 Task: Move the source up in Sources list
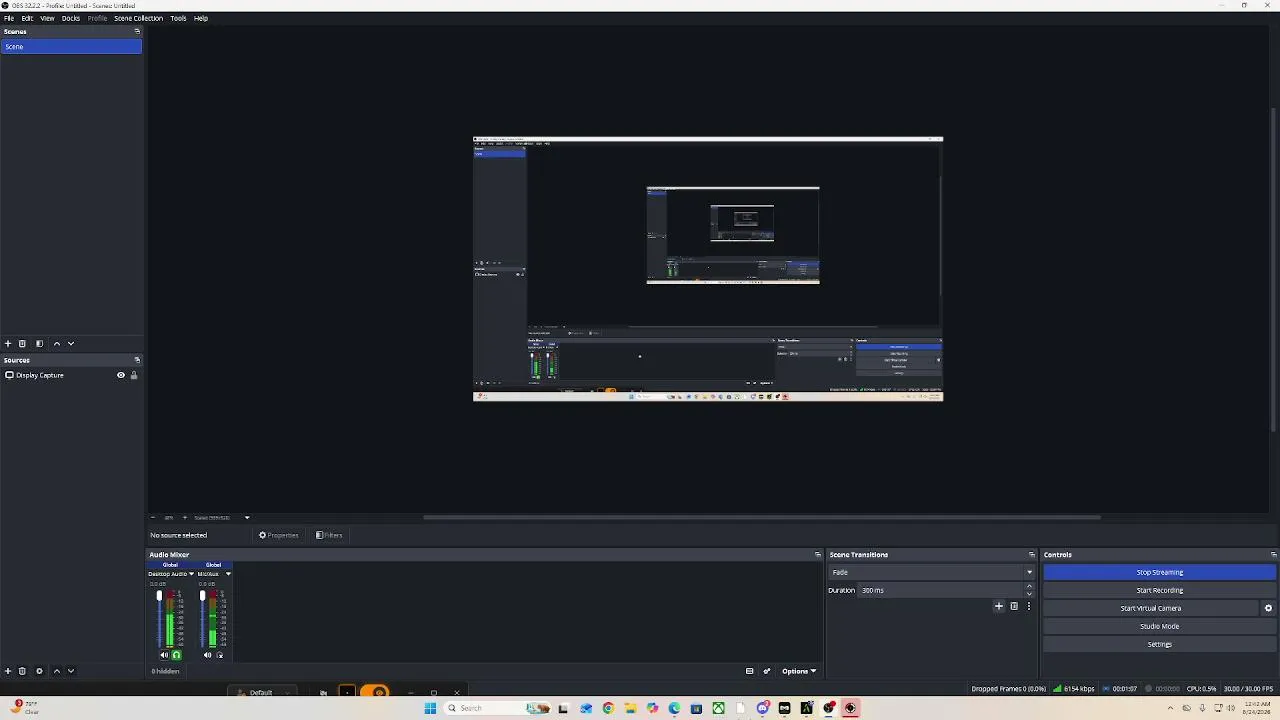coord(56,671)
